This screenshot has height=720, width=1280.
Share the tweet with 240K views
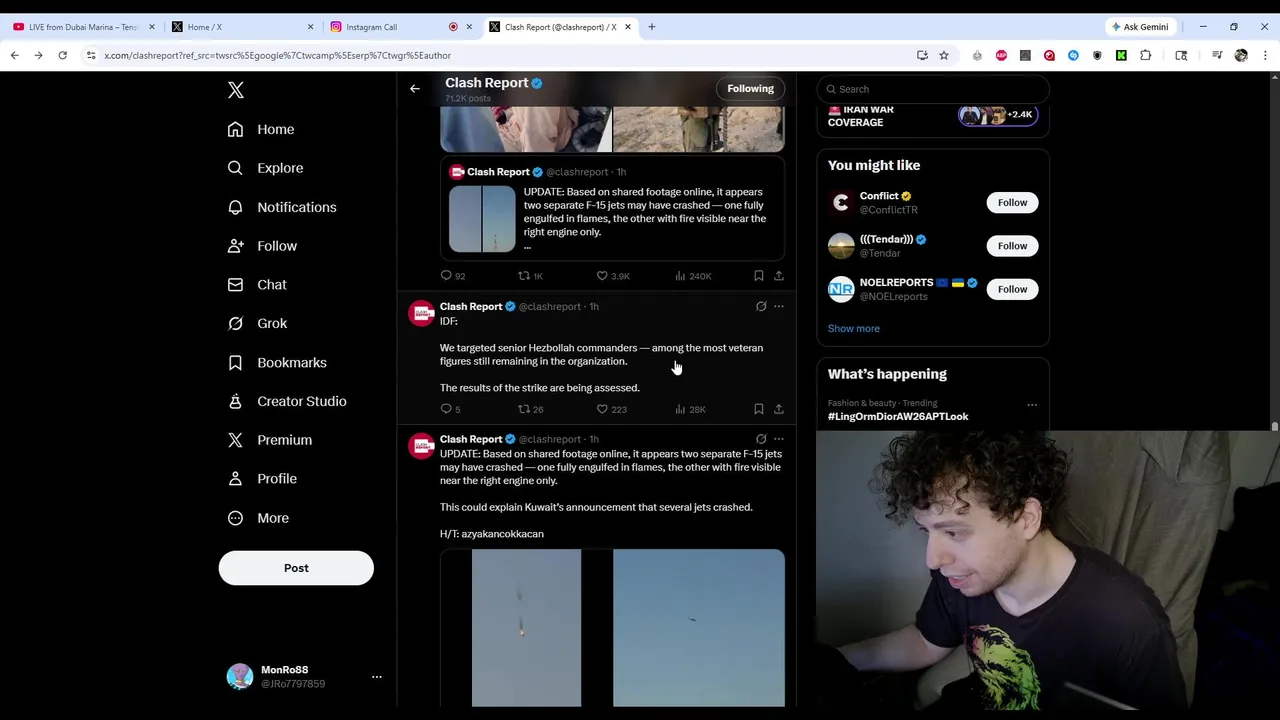(779, 276)
